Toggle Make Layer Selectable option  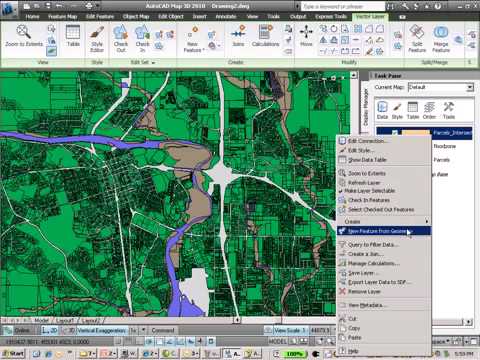click(369, 191)
